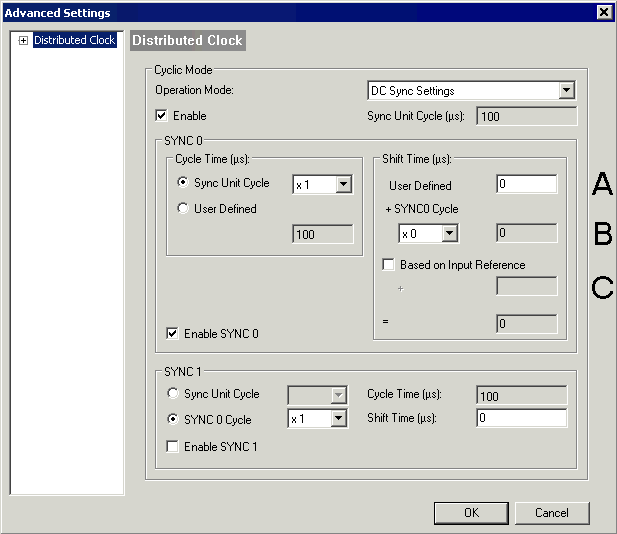Toggle the Enable checkbox in Cyclic Mode
The width and height of the screenshot is (617, 534).
(x=161, y=116)
